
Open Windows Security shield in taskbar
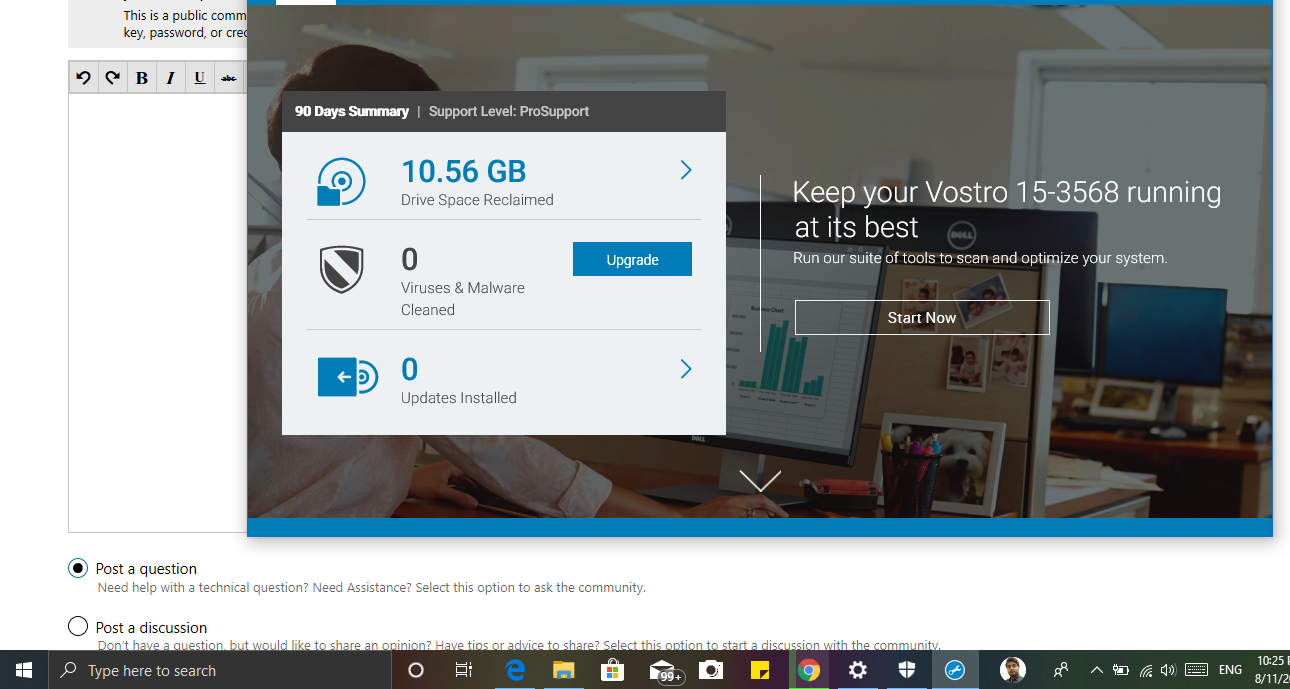[x=907, y=670]
